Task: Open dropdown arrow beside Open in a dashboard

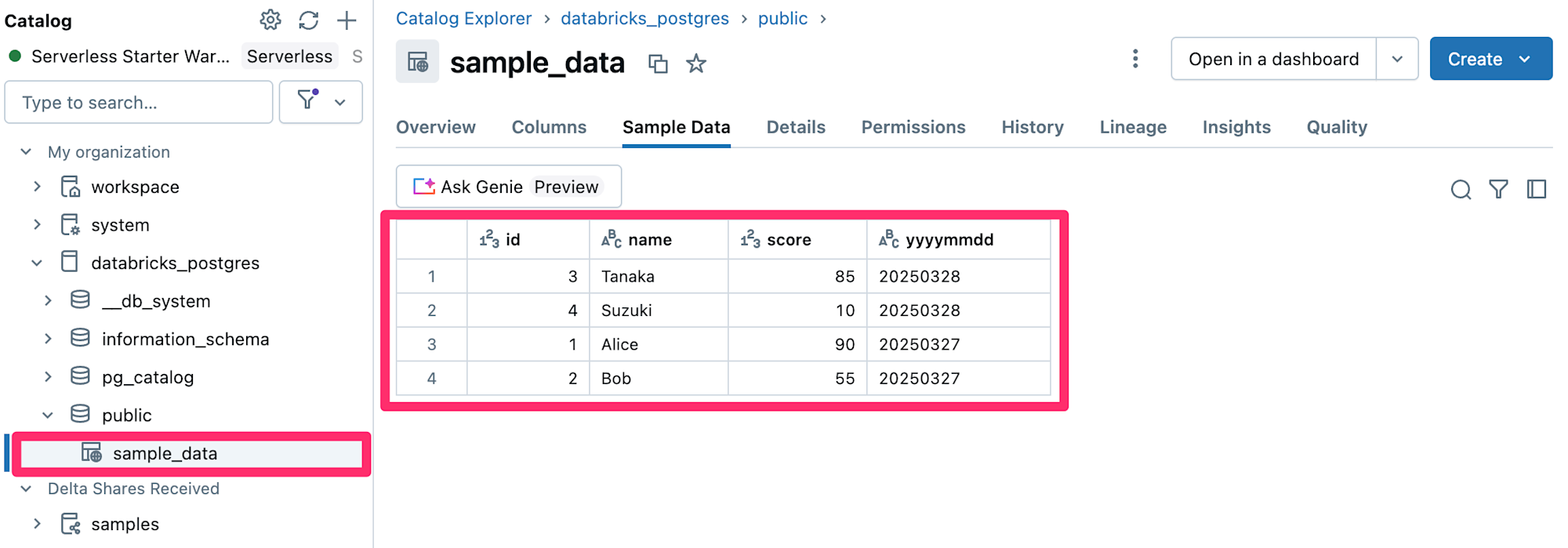Action: 1397,59
